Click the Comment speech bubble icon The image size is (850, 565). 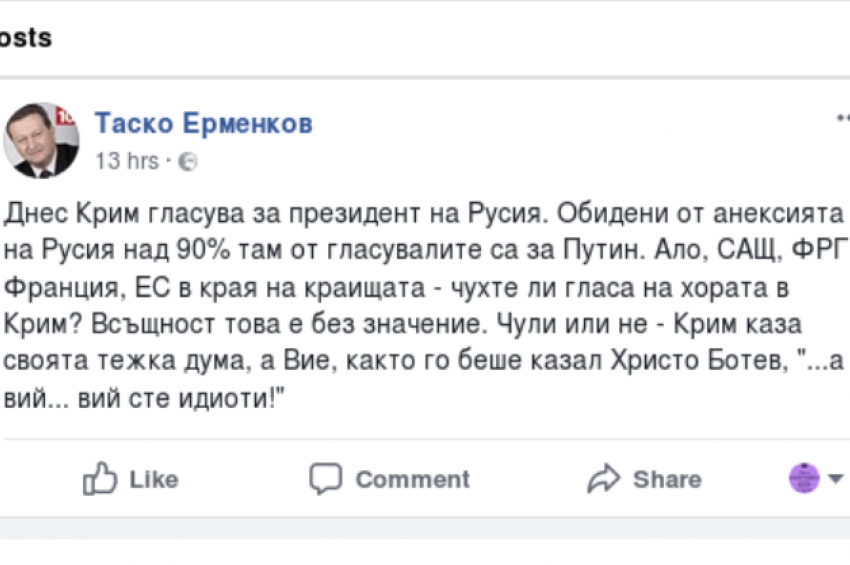click(325, 479)
